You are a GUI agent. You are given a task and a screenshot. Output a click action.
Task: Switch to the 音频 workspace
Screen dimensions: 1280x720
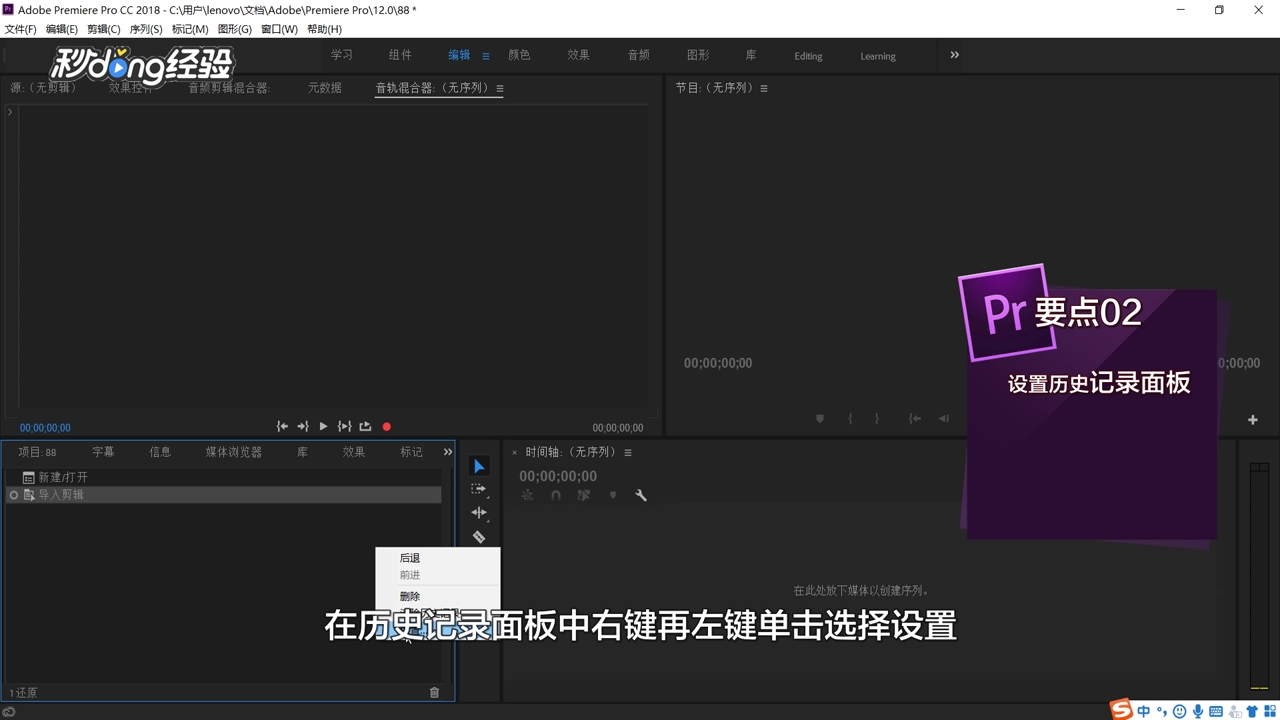click(x=639, y=55)
